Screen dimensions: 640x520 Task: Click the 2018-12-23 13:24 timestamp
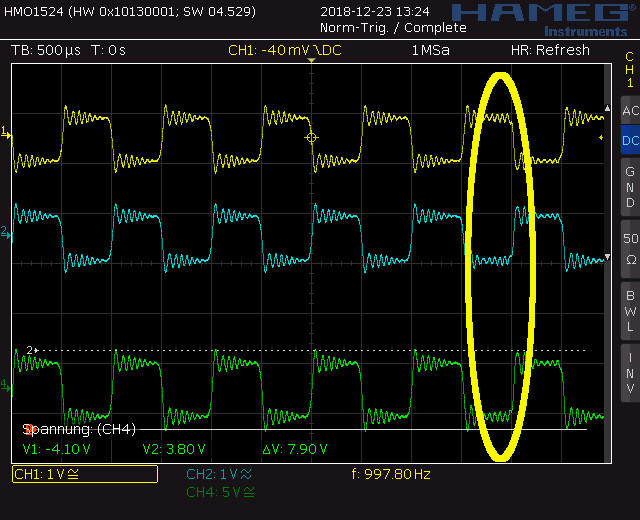tap(375, 12)
